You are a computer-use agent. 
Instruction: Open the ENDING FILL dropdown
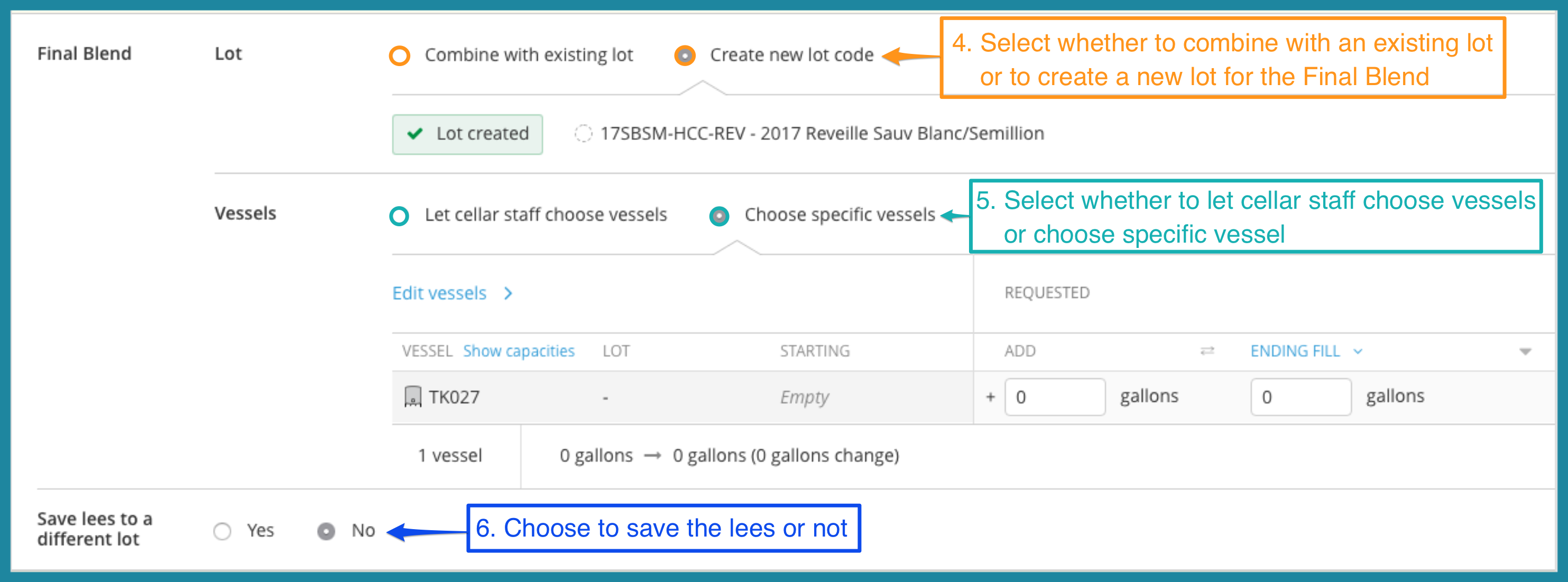1306,350
